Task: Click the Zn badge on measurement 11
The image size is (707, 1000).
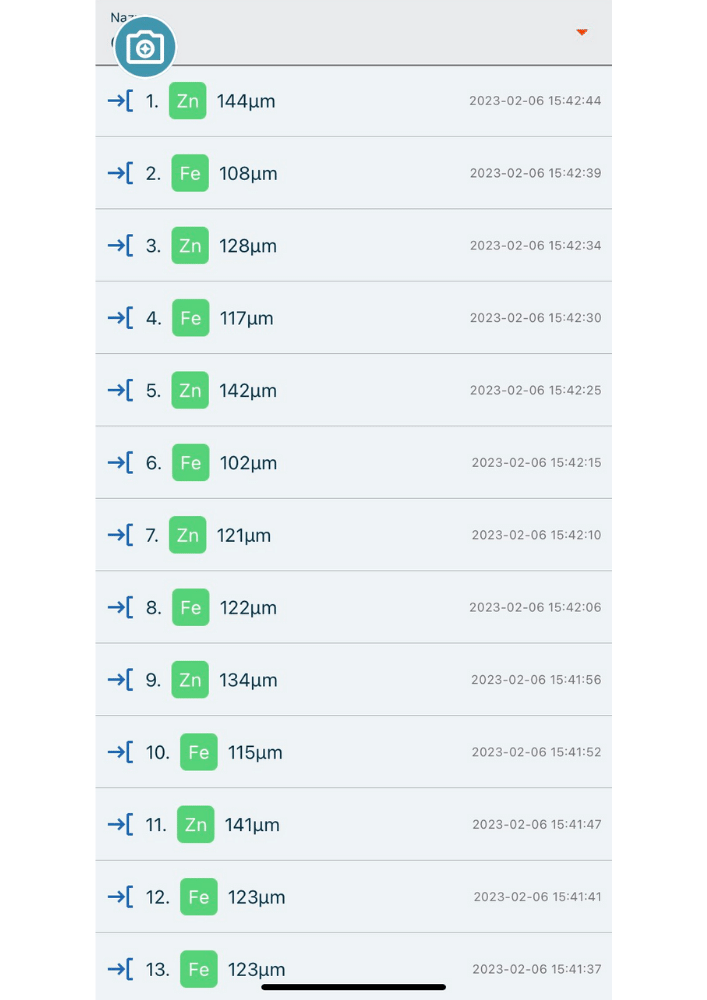Action: coord(195,825)
